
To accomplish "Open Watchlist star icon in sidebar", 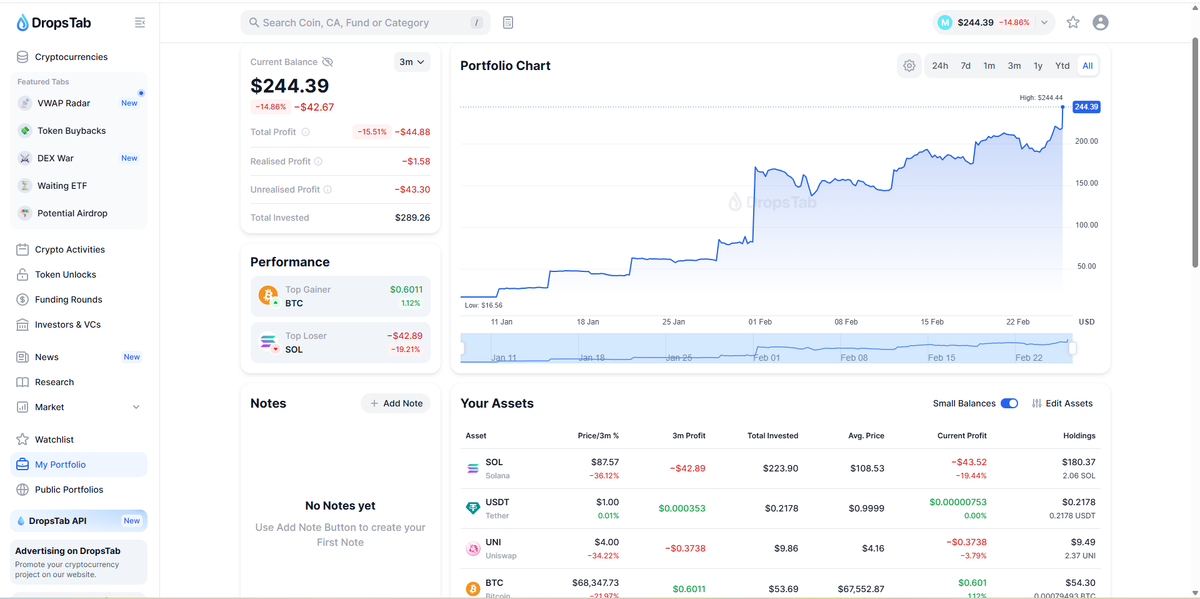I will click(x=22, y=440).
